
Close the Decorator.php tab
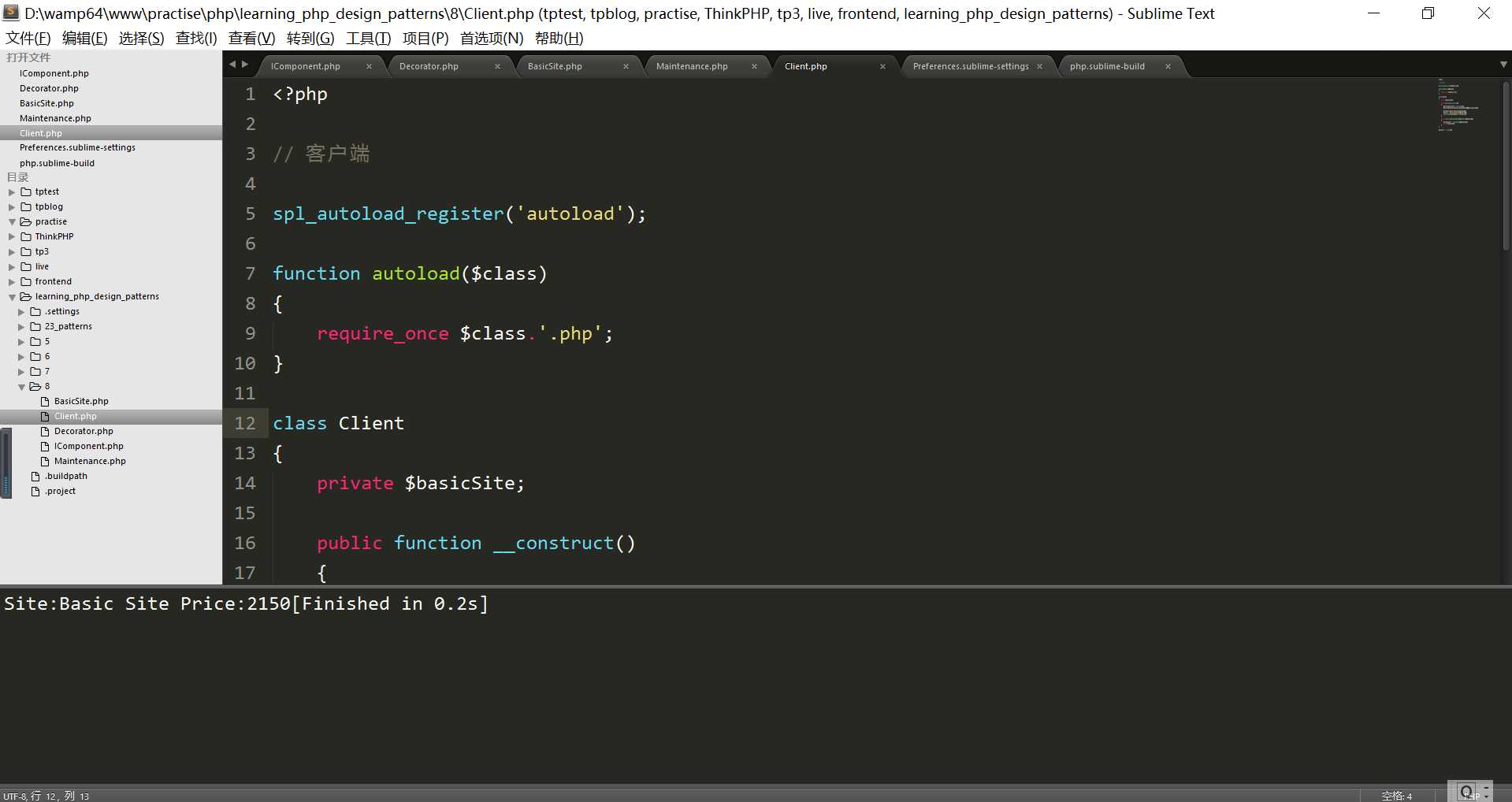point(497,66)
